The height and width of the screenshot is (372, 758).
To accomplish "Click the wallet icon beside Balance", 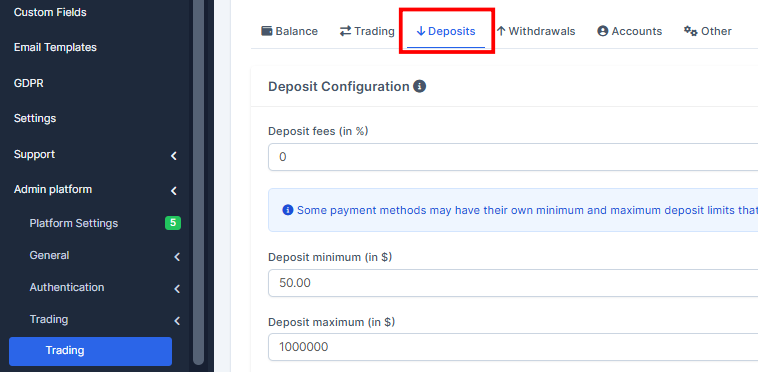I will point(267,31).
